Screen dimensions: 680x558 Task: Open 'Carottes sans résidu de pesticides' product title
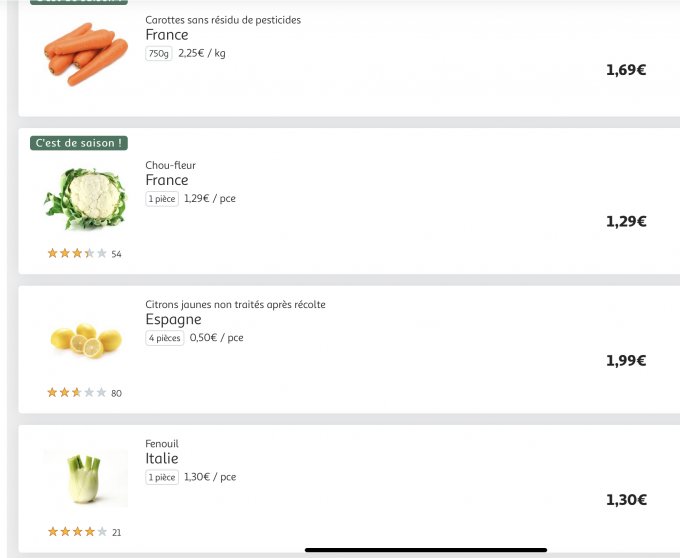[x=223, y=20]
